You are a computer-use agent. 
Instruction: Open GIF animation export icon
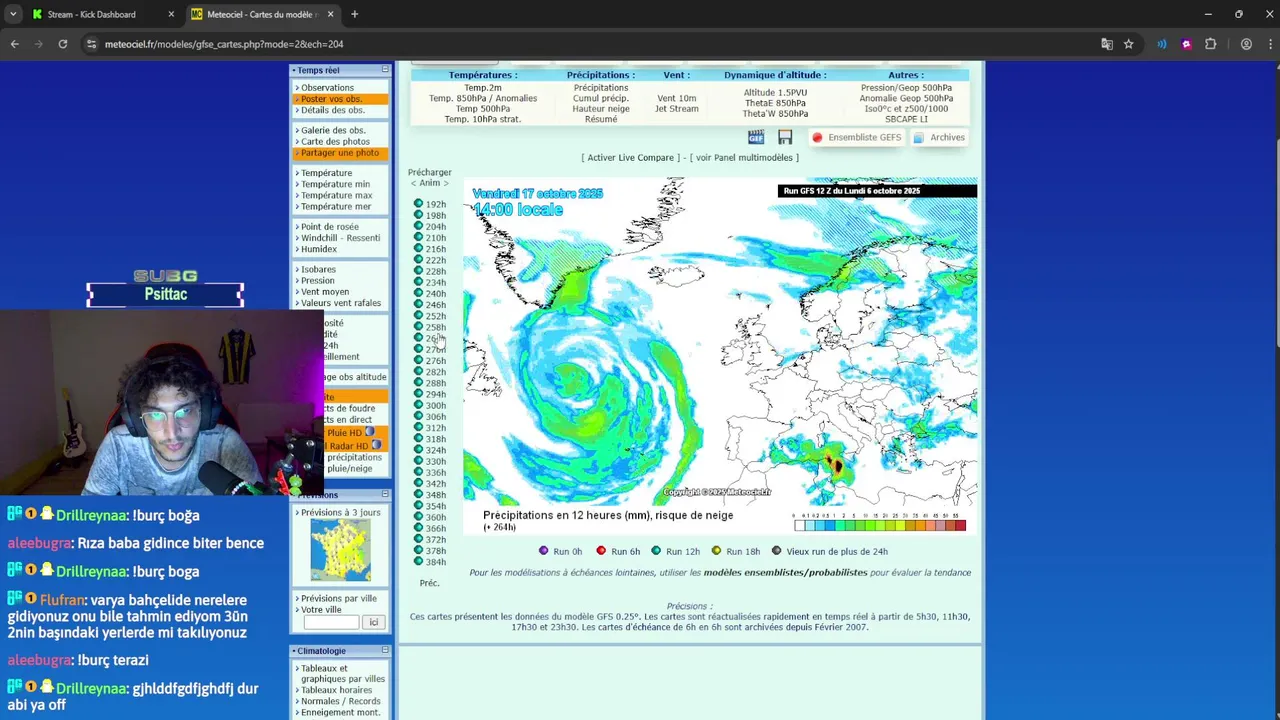coord(756,137)
